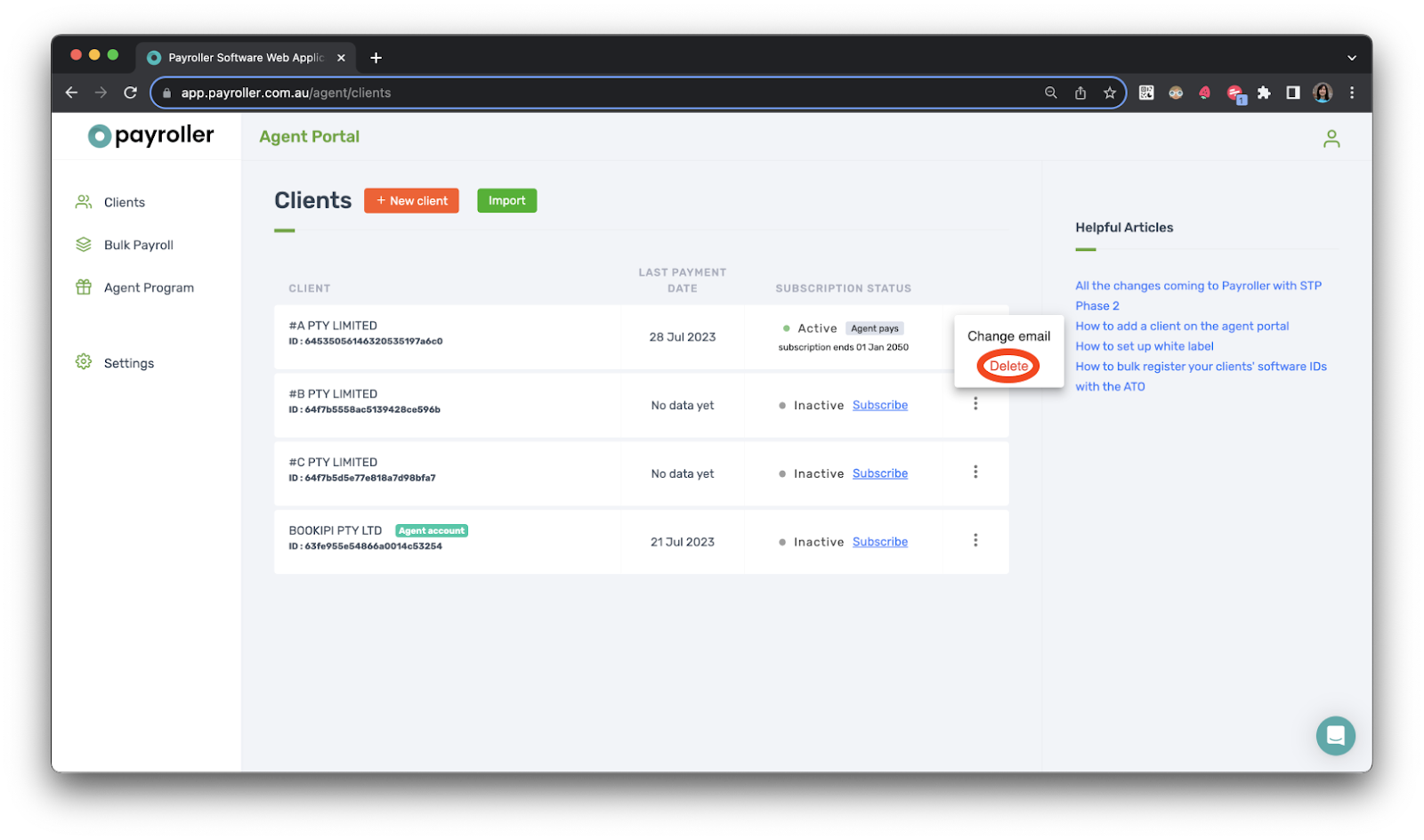Open Agent Program in the sidebar
Image resolution: width=1424 pixels, height=840 pixels.
tap(149, 288)
